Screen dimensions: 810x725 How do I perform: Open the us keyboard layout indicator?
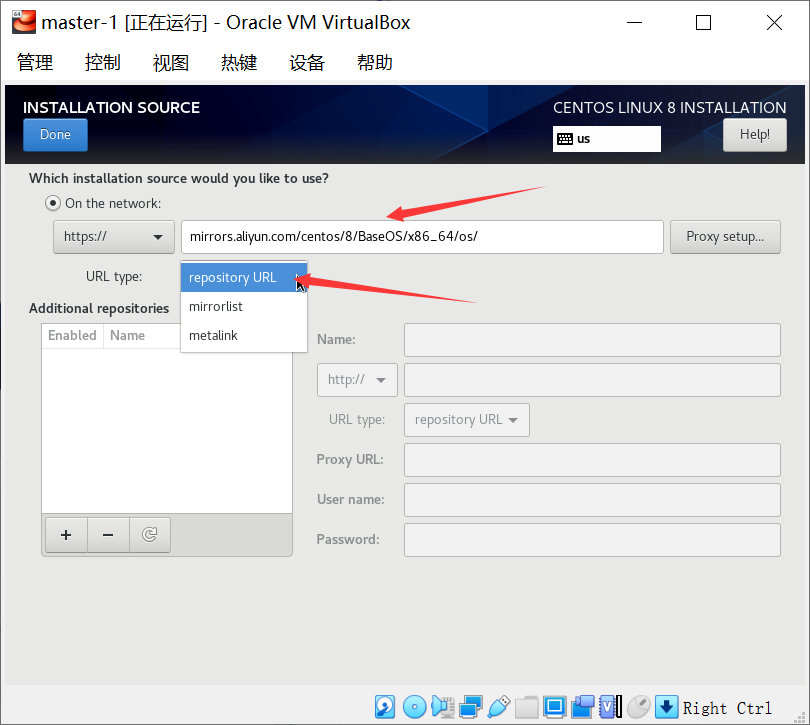tap(606, 139)
